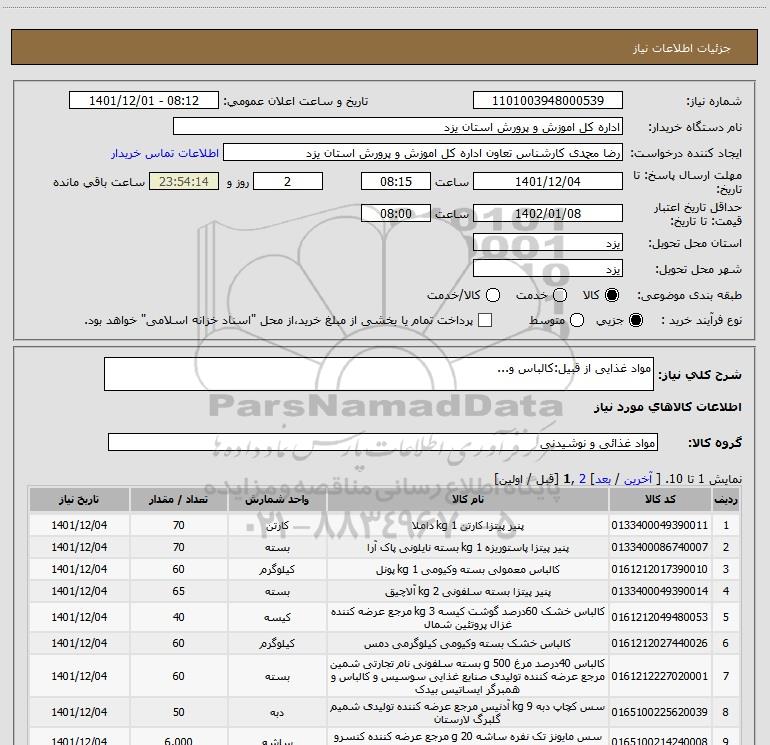Click کالباس خشک دمس item name

468,643
